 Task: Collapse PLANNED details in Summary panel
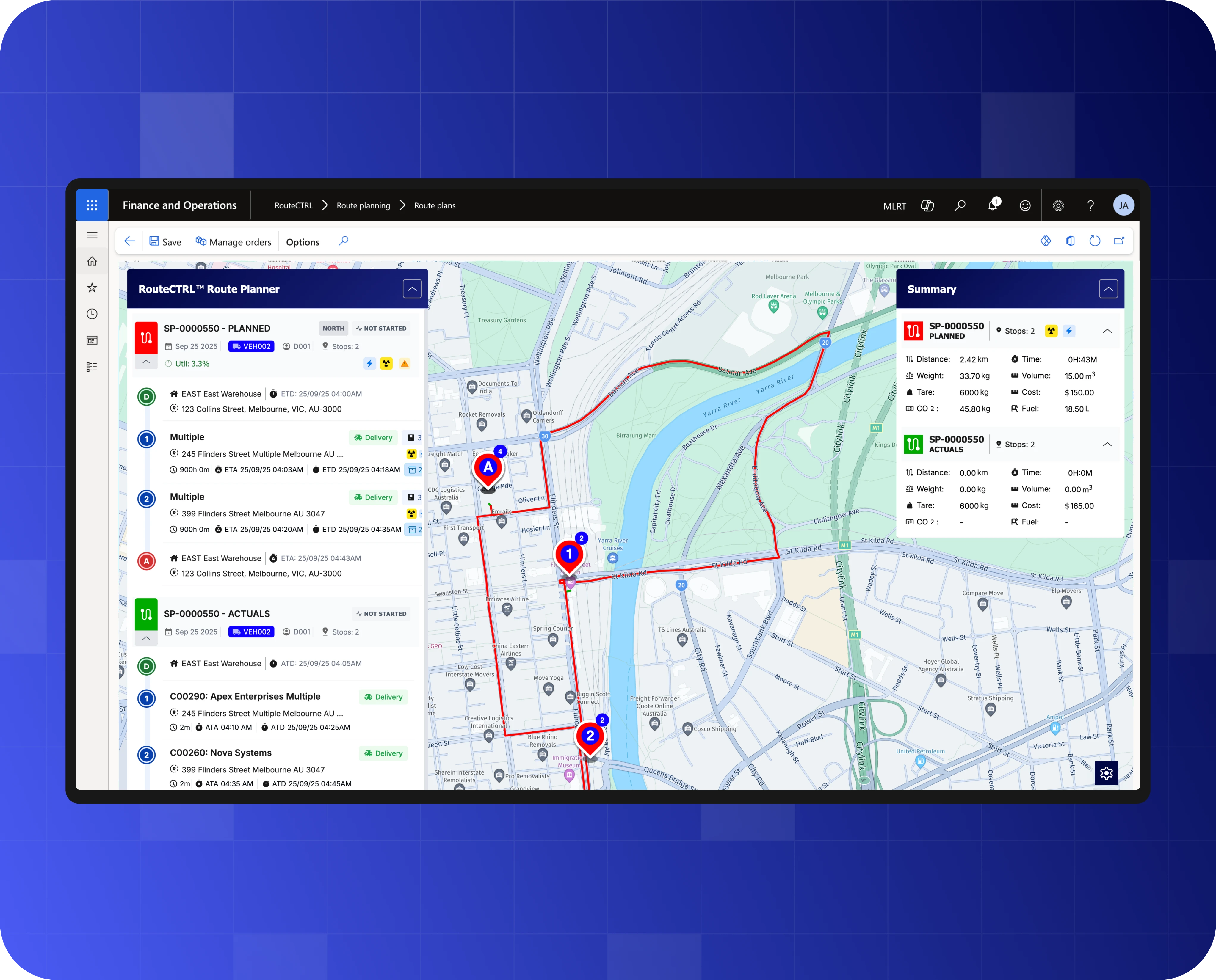coord(1107,331)
